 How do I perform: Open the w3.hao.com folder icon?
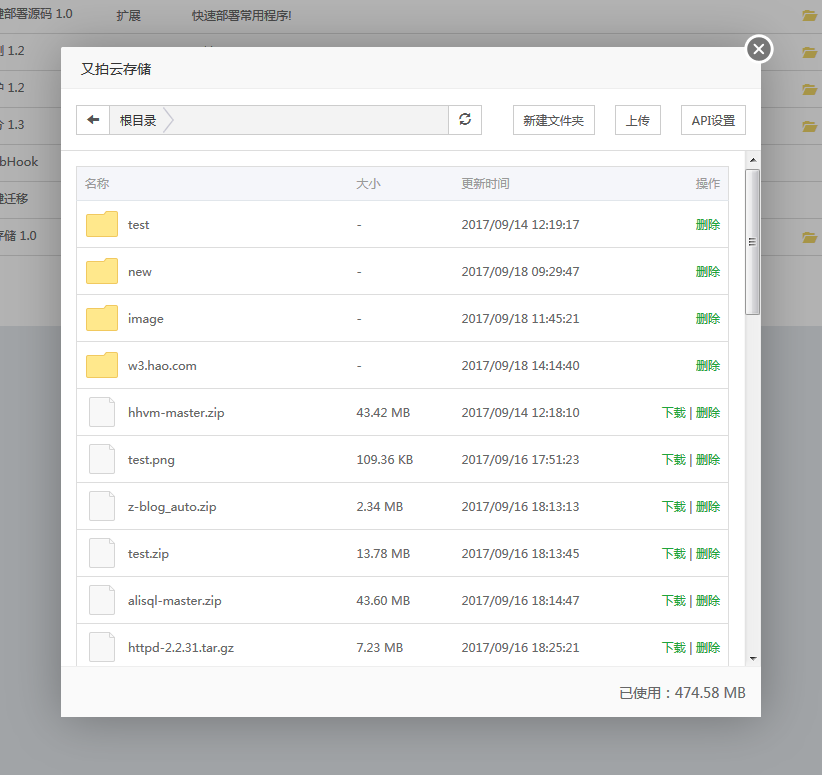(x=102, y=366)
